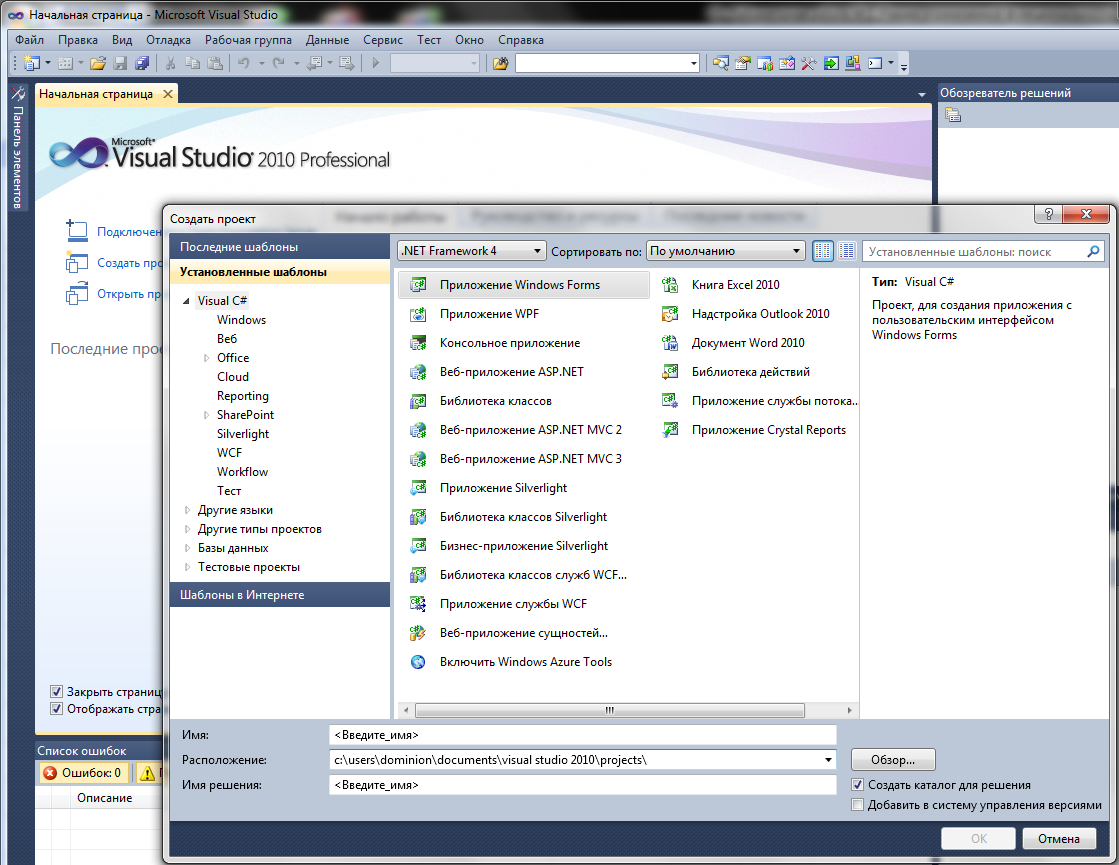Viewport: 1119px width, 865px height.
Task: Click the Создать проект link on start page
Action: point(129,263)
